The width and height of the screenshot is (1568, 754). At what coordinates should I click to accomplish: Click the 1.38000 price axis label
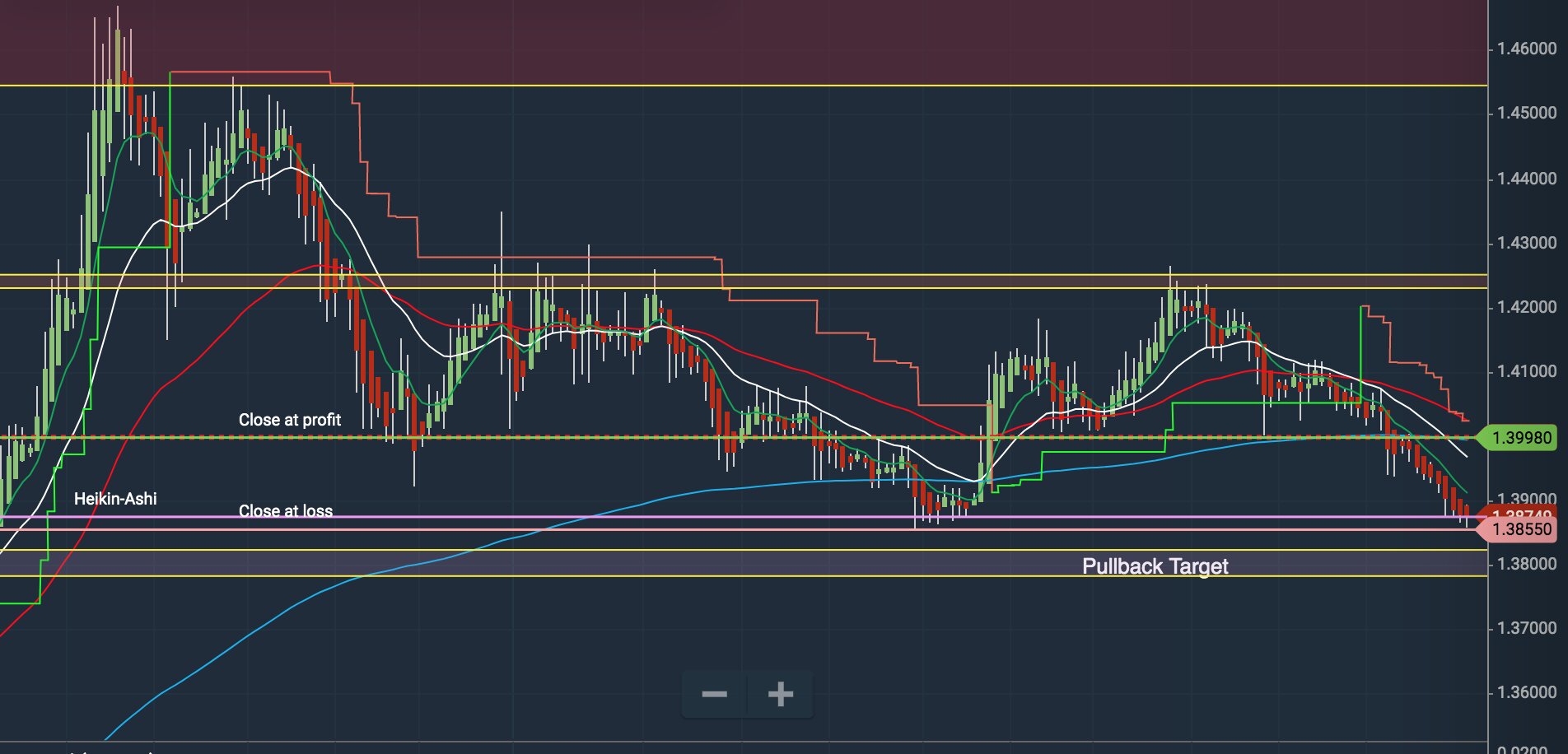[x=1527, y=564]
